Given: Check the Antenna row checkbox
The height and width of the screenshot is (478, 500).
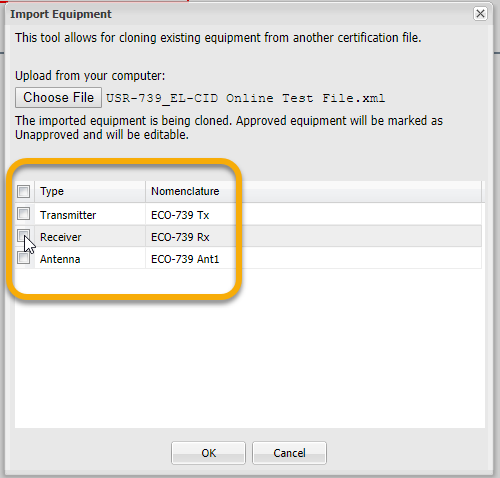Looking at the screenshot, I should [23, 258].
